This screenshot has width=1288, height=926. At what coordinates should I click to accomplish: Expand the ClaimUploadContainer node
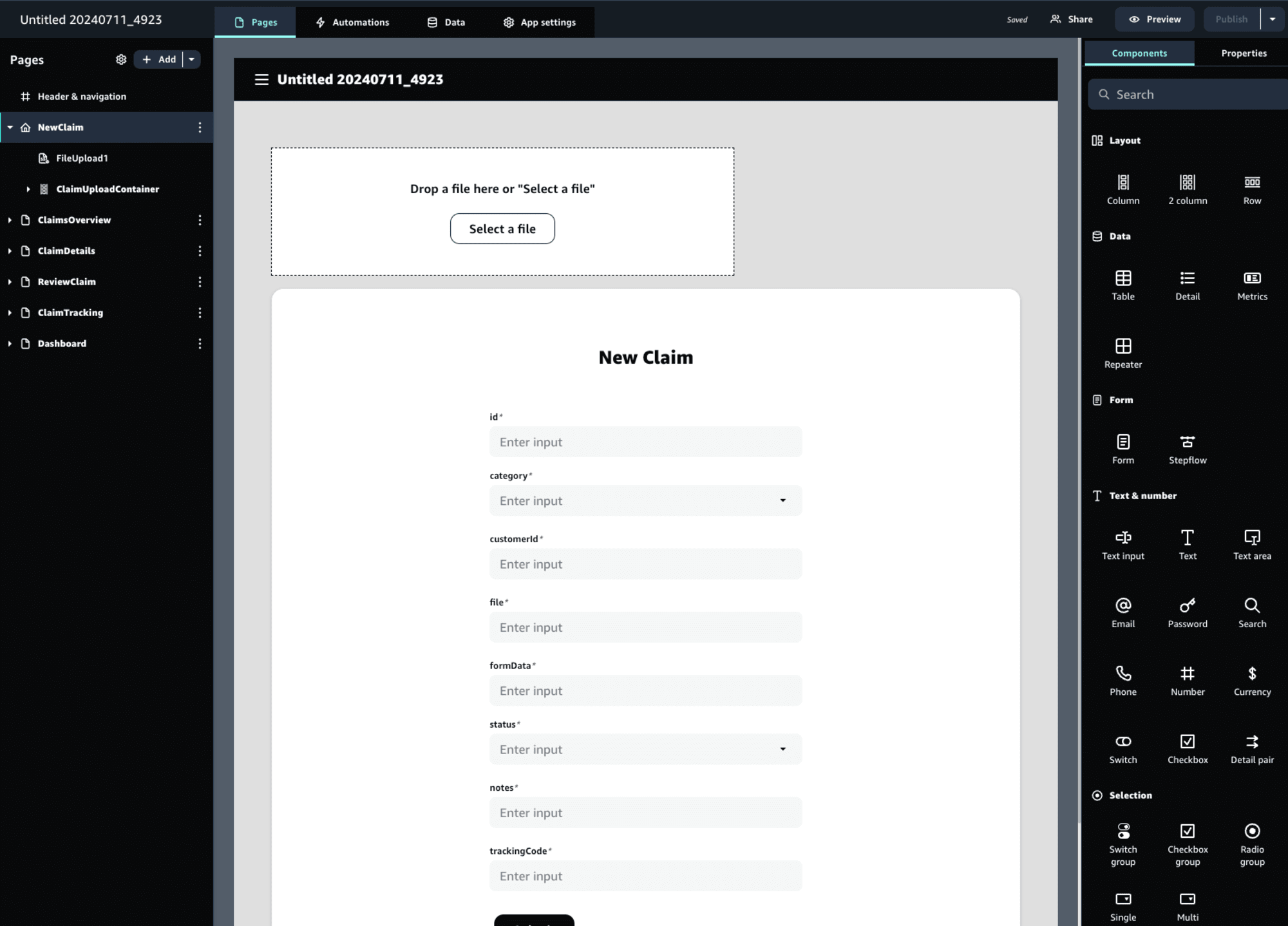pos(28,189)
